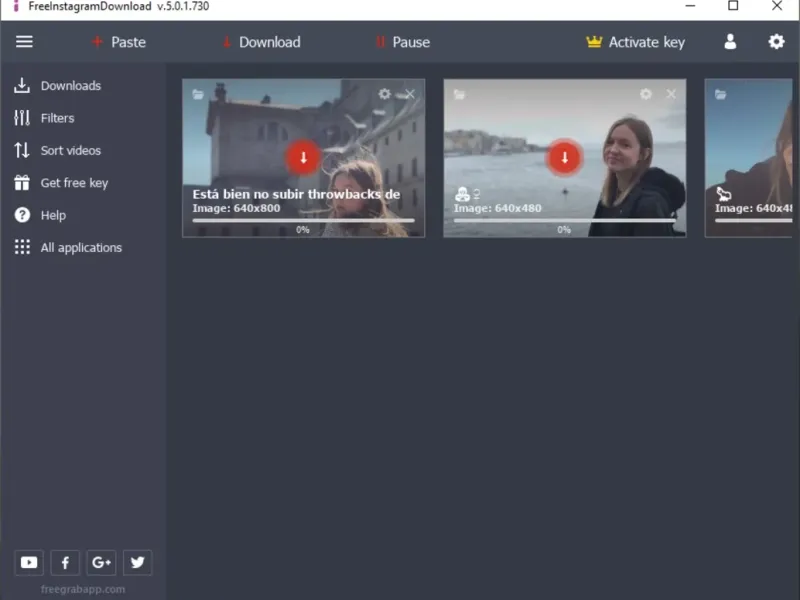Image resolution: width=800 pixels, height=600 pixels.
Task: Click the question mark Help icon
Action: tap(22, 215)
